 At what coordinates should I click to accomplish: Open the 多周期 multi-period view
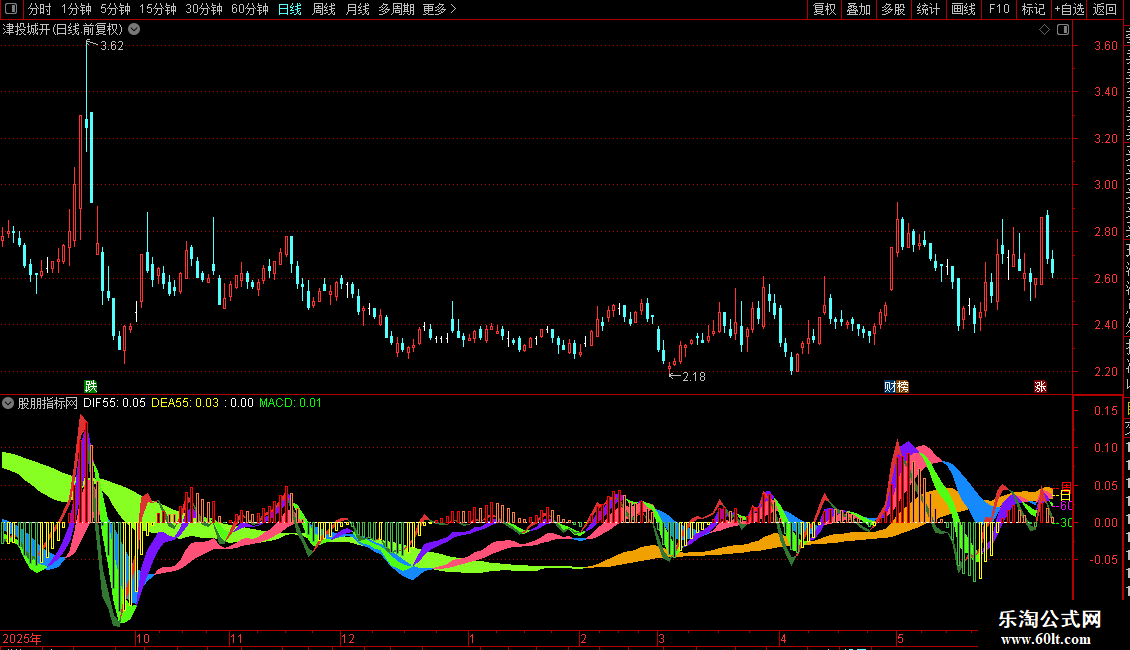tap(396, 9)
